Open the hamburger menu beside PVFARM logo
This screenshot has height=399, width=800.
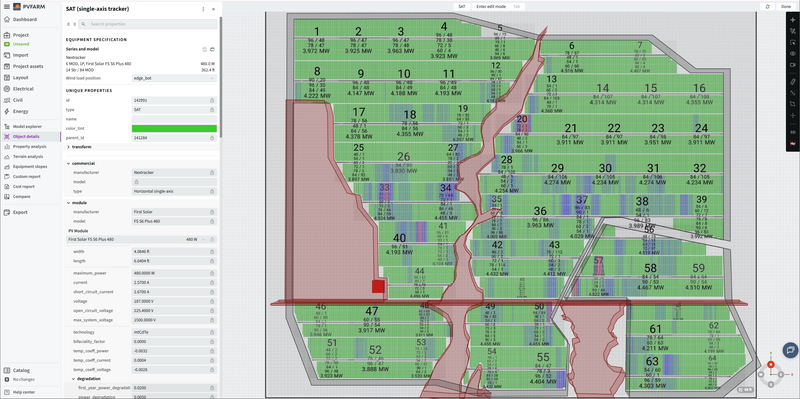[7, 7]
